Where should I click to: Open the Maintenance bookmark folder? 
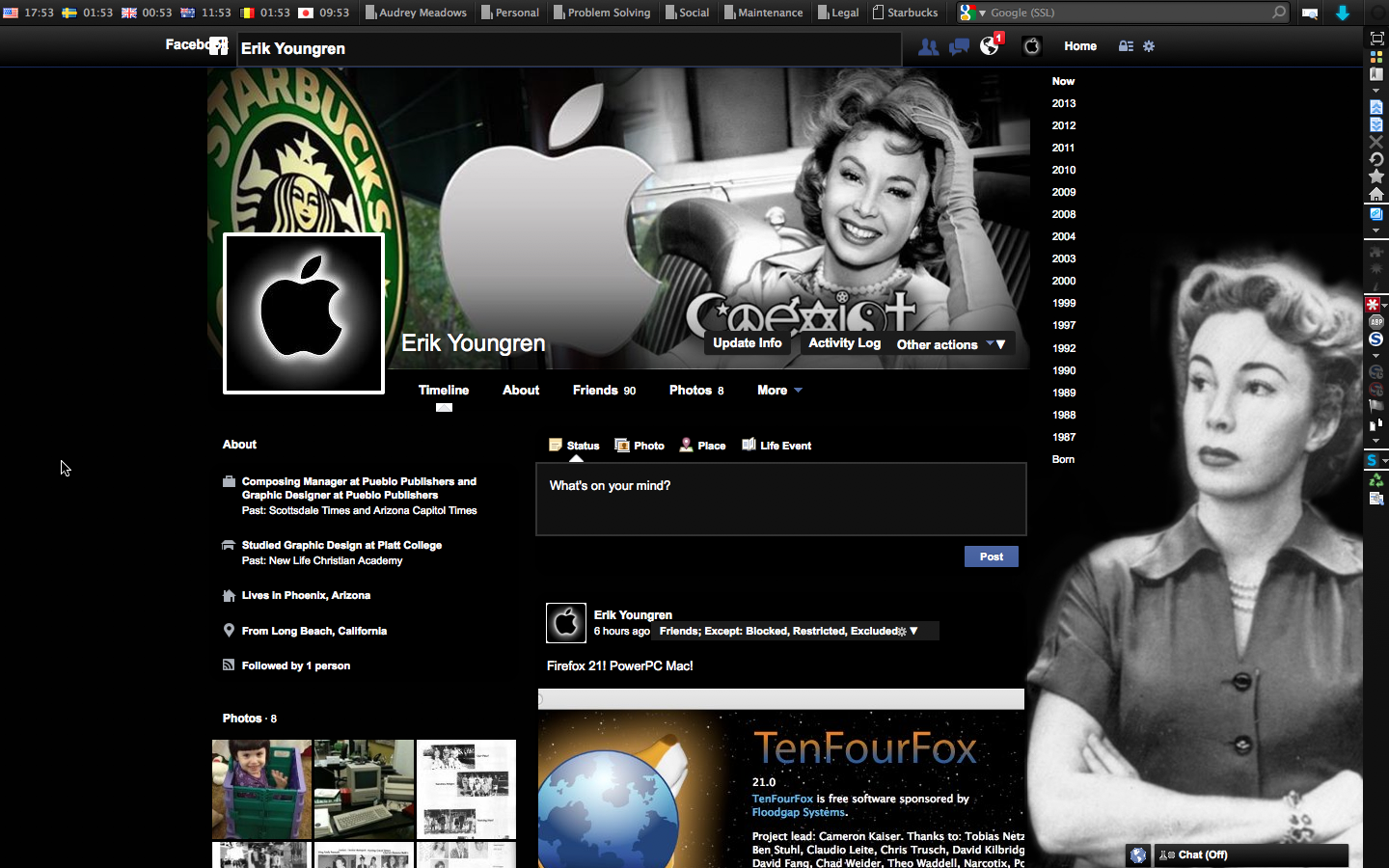763,13
